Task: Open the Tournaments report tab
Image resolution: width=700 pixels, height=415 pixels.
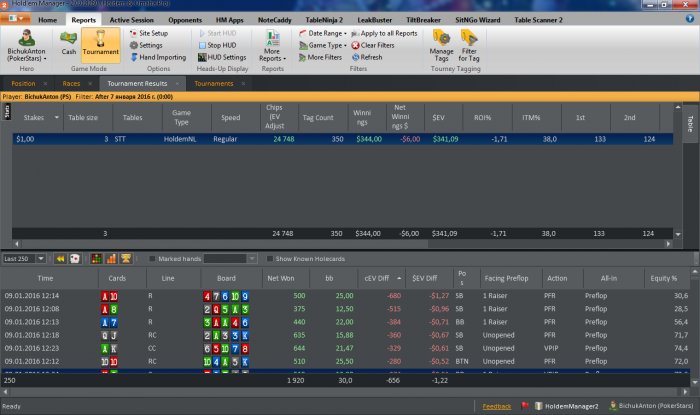Action: (215, 84)
